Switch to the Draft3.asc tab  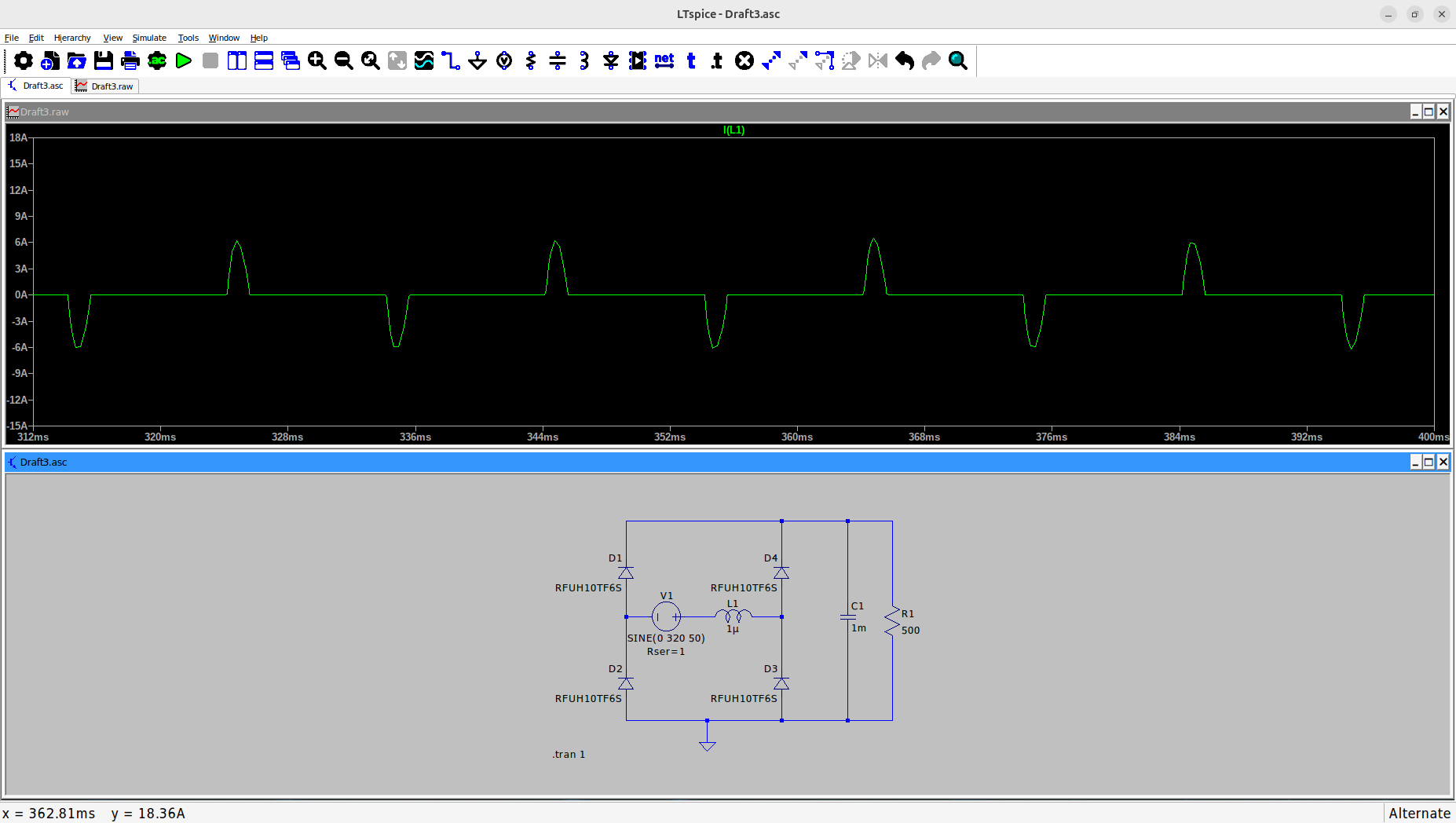(x=36, y=86)
